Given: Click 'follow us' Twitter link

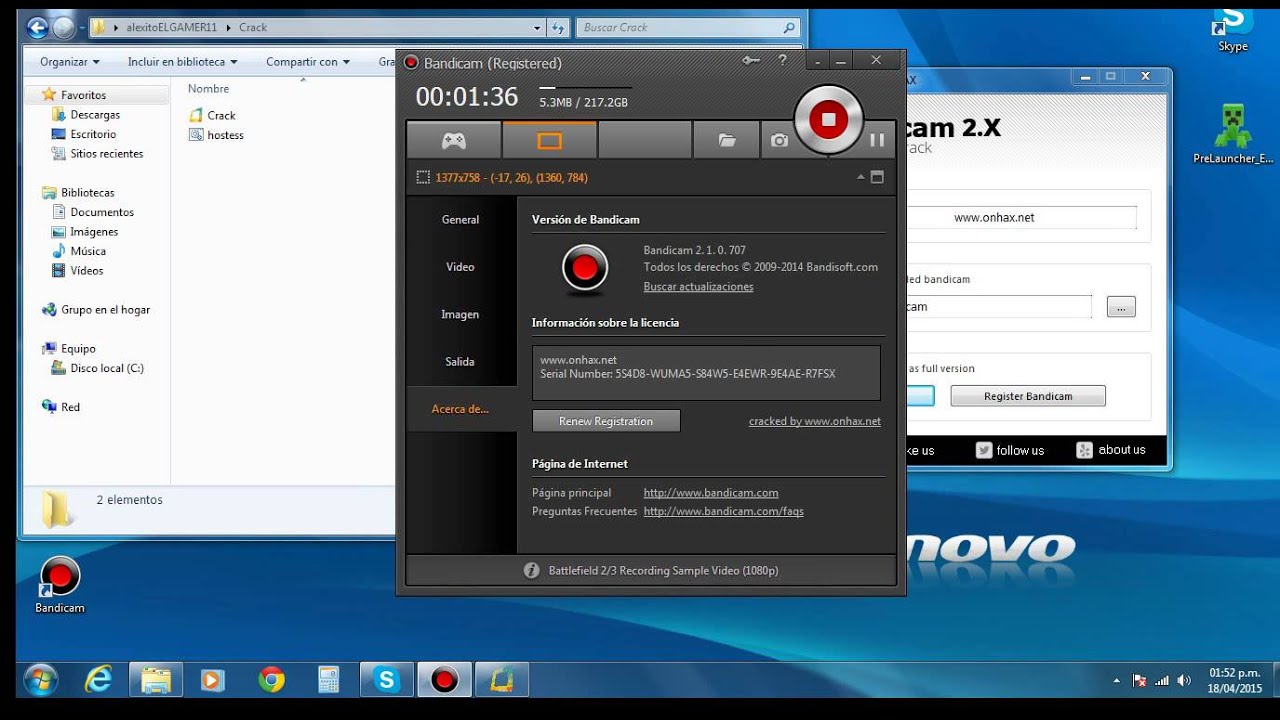Looking at the screenshot, I should [1010, 450].
